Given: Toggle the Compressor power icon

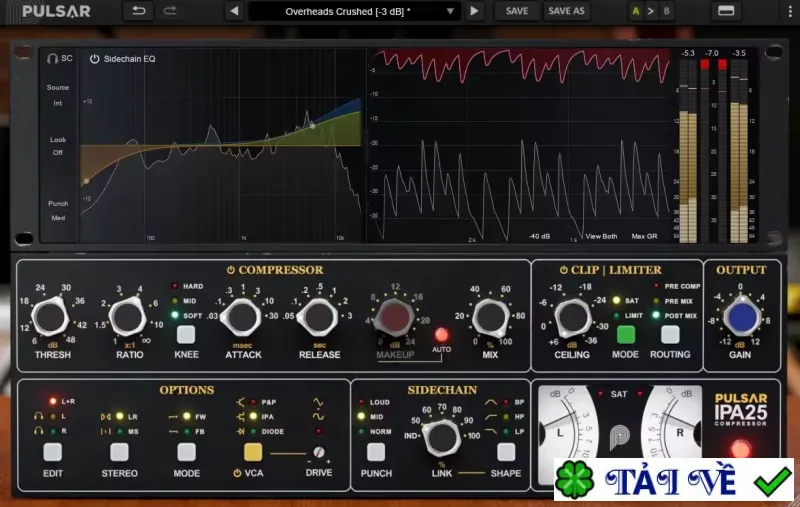Looking at the screenshot, I should 231,270.
